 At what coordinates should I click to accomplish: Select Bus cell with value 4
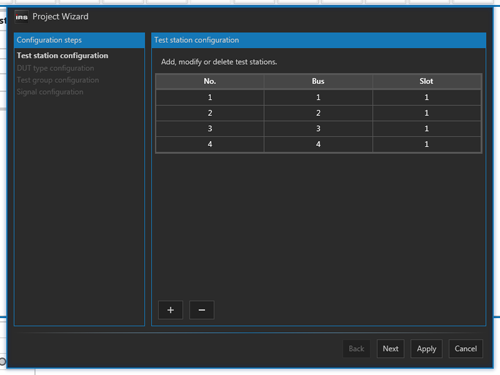coord(318,144)
